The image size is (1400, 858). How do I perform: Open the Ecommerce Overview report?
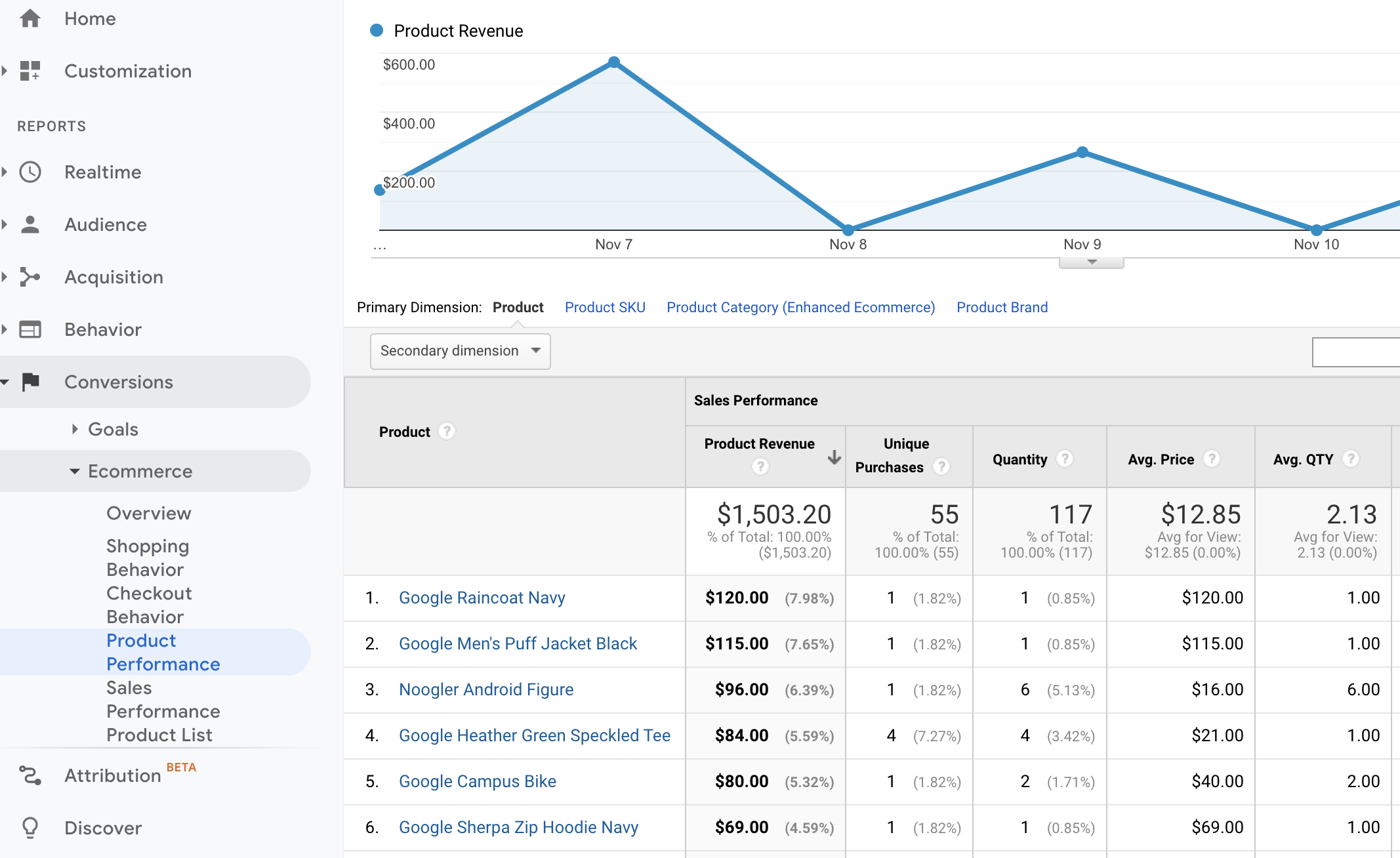coord(149,513)
